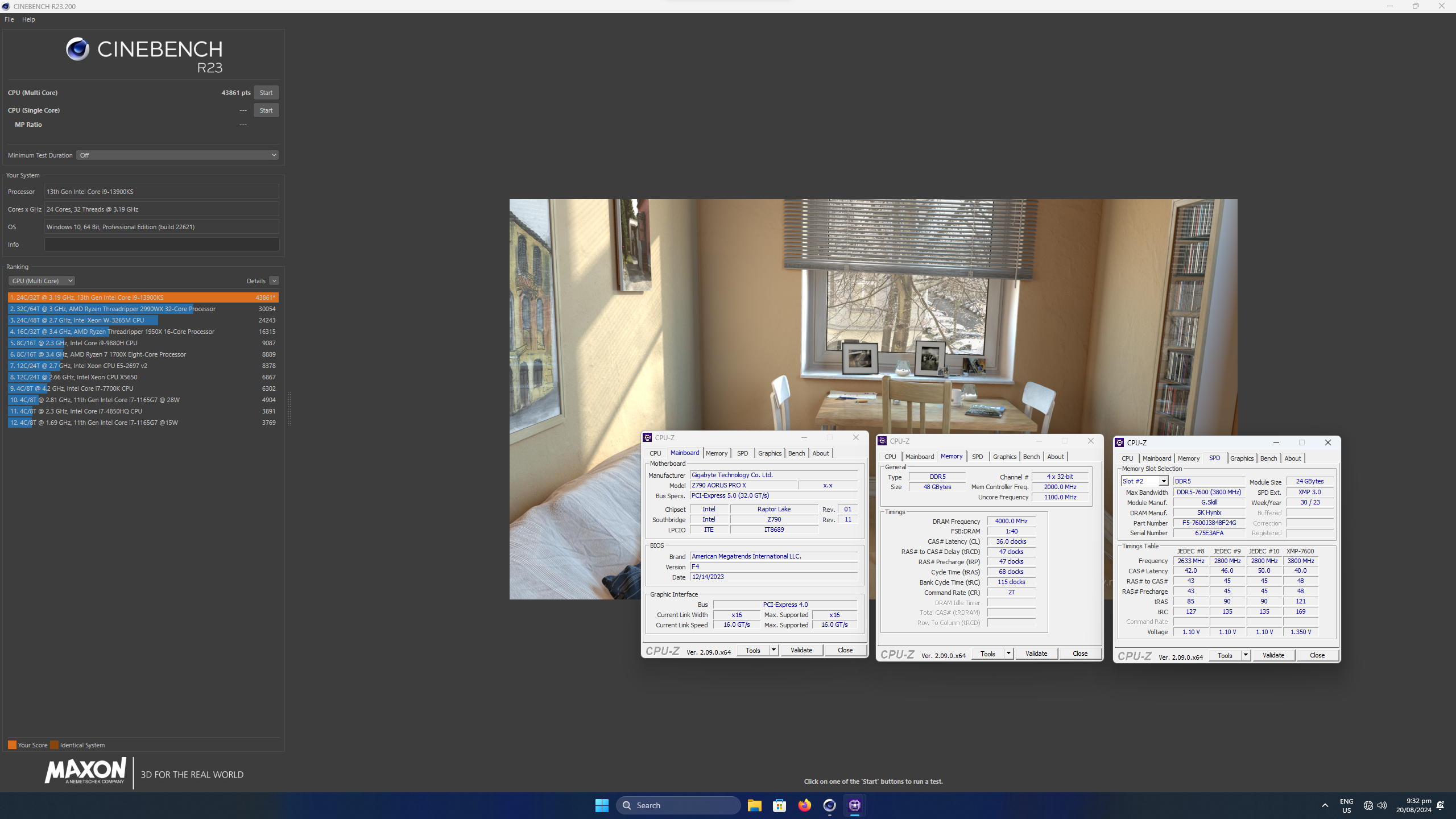Open Windows Start menu icon
This screenshot has height=819, width=1456.
[602, 805]
